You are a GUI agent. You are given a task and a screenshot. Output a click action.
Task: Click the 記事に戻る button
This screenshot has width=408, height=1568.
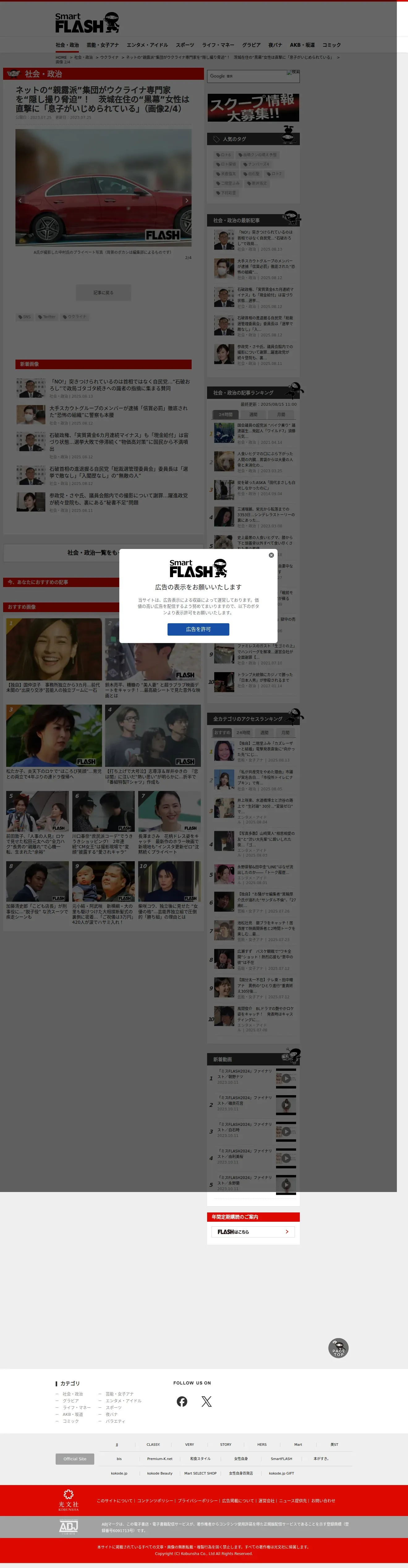(x=103, y=293)
